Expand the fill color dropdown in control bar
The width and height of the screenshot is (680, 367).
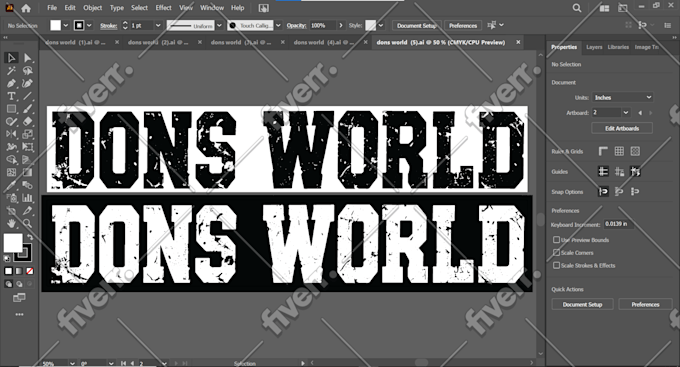[66, 26]
